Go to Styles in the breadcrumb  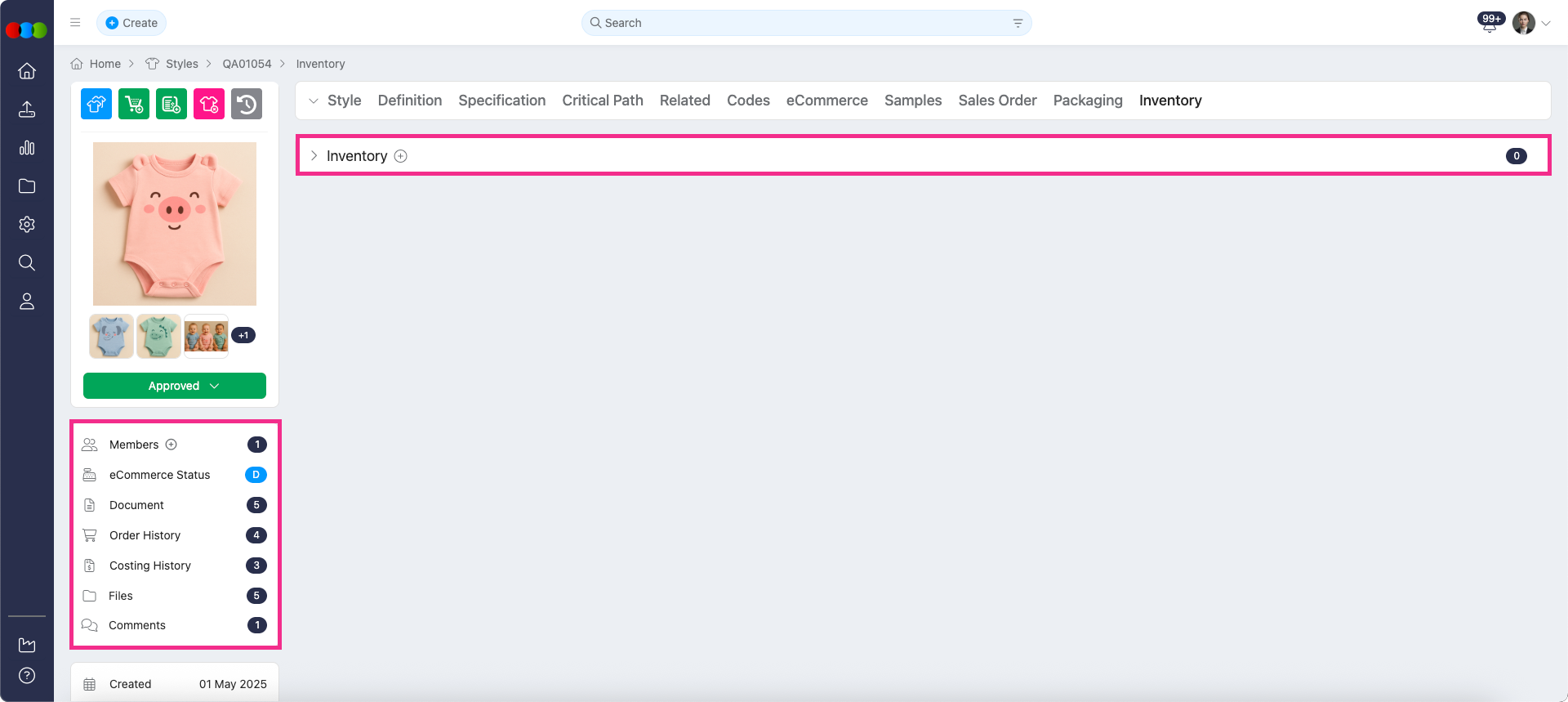[181, 64]
